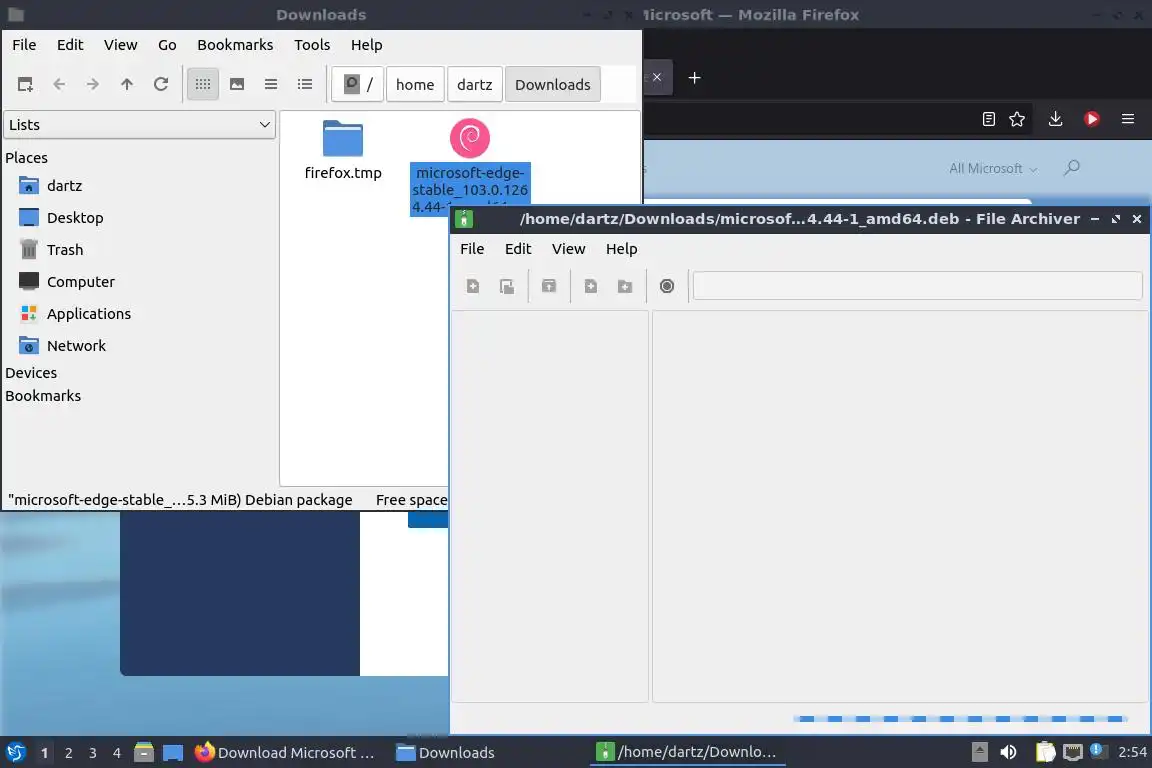Expand the All Microsoft dropdown
Image resolution: width=1152 pixels, height=768 pixels.
pos(993,168)
